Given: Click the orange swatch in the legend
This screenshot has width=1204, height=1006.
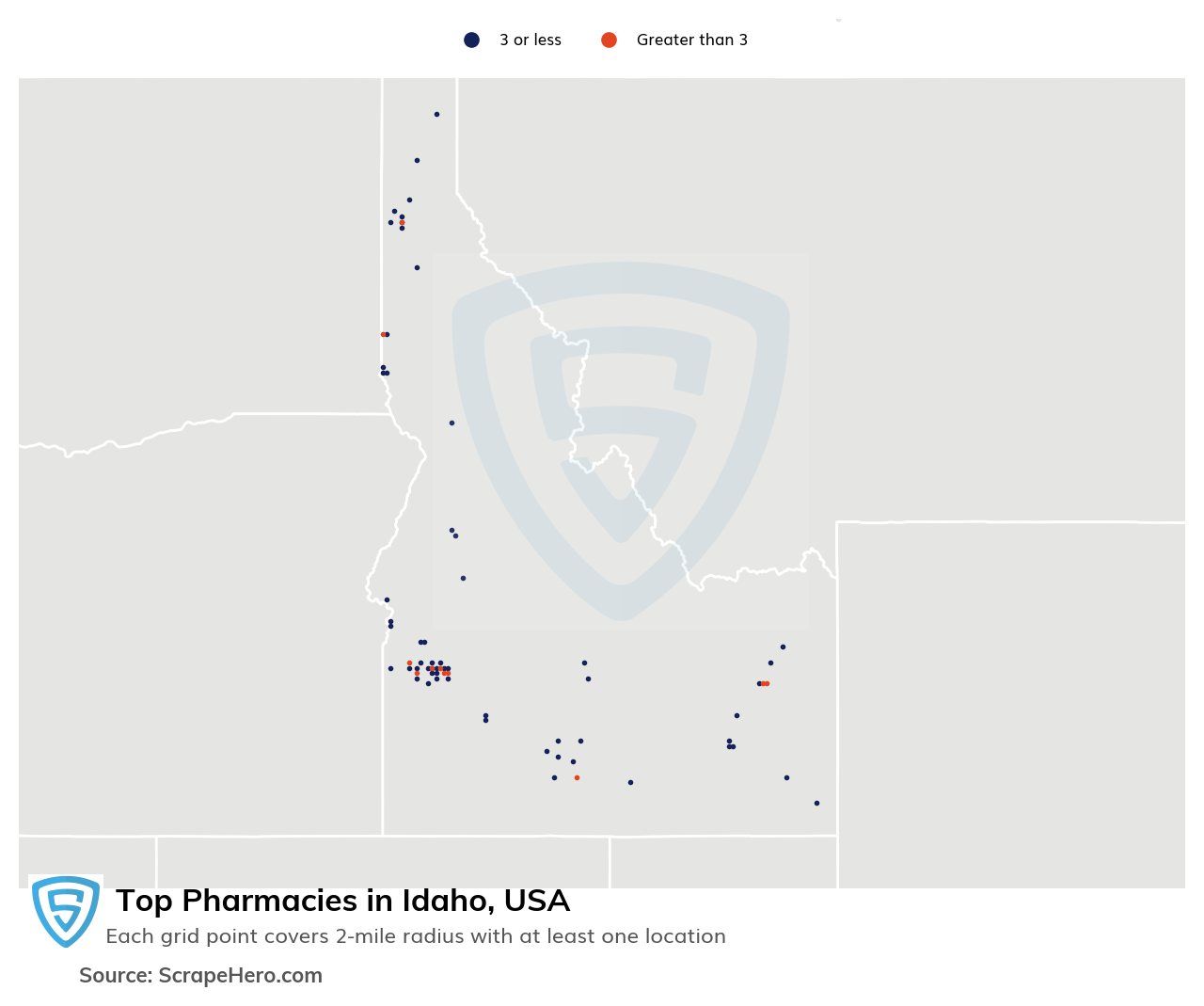Looking at the screenshot, I should (609, 40).
